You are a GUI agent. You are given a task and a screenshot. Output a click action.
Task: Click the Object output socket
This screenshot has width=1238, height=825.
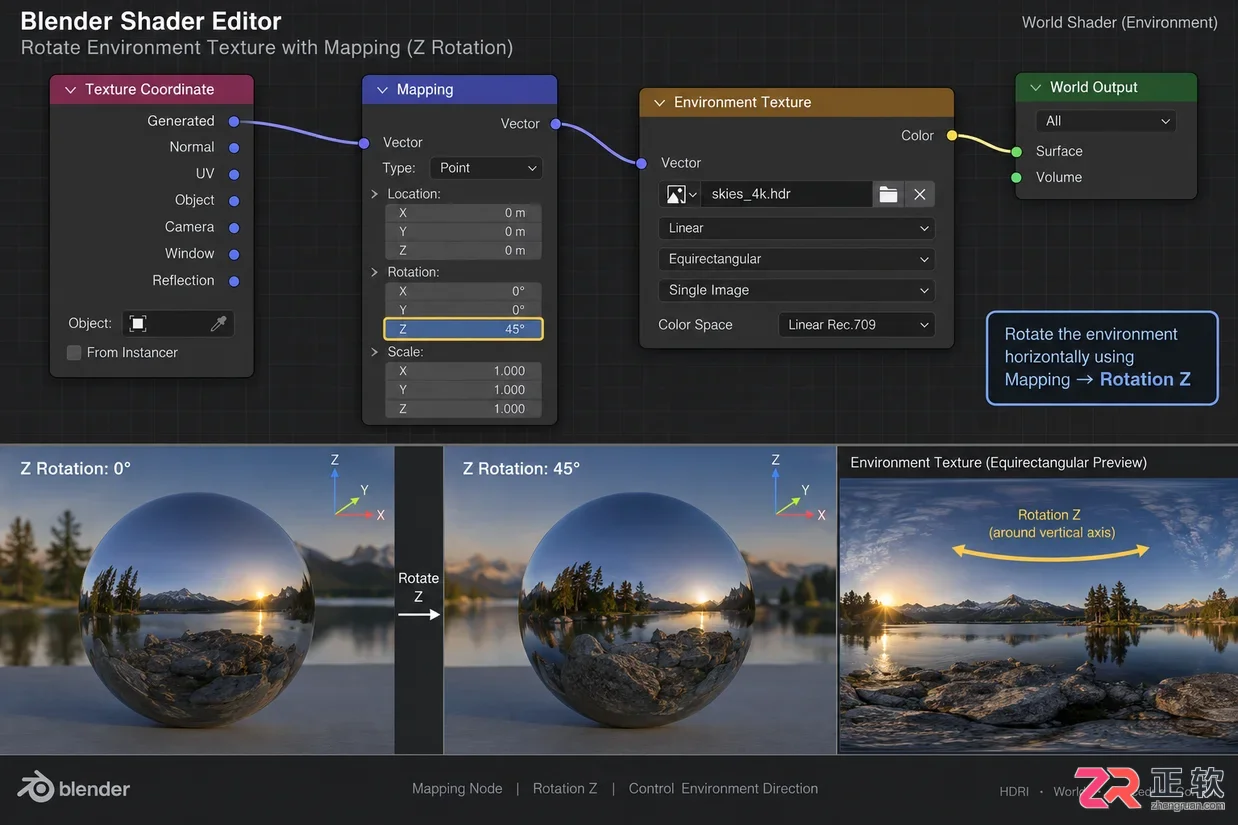pos(233,200)
